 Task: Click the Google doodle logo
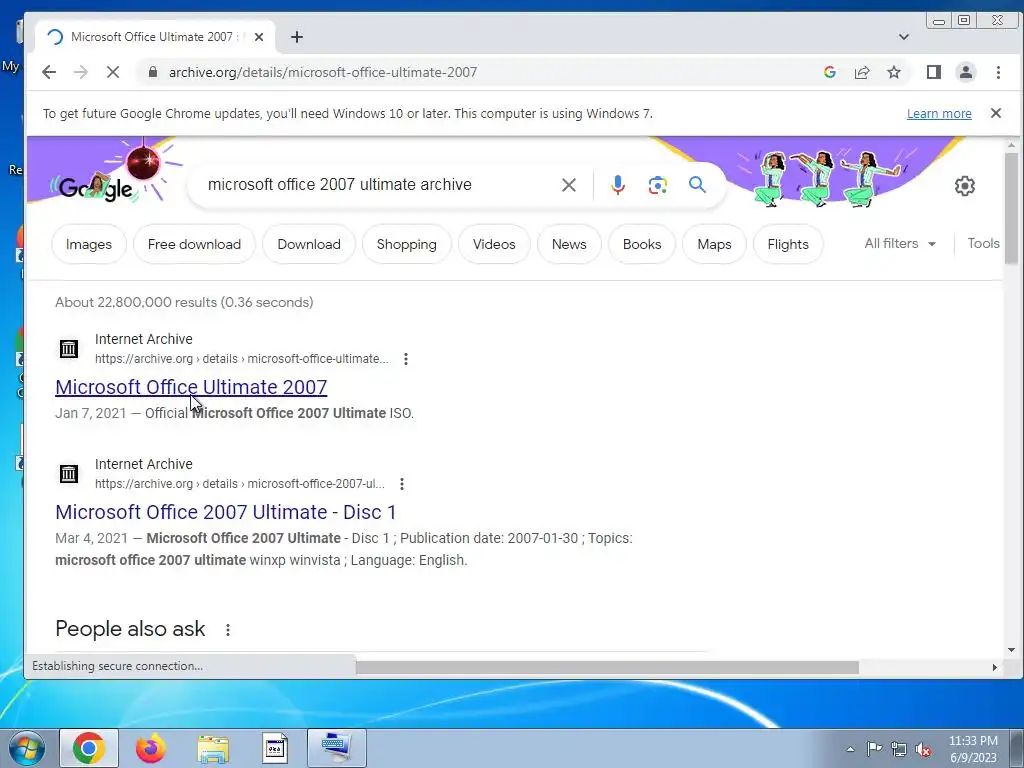point(96,188)
